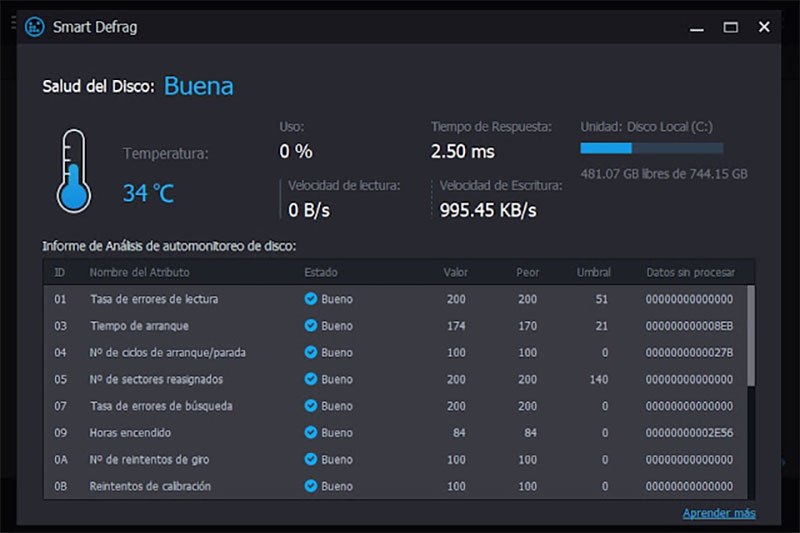This screenshot has height=533, width=800.
Task: Maximize the Smart Defrag window
Action: [x=730, y=27]
